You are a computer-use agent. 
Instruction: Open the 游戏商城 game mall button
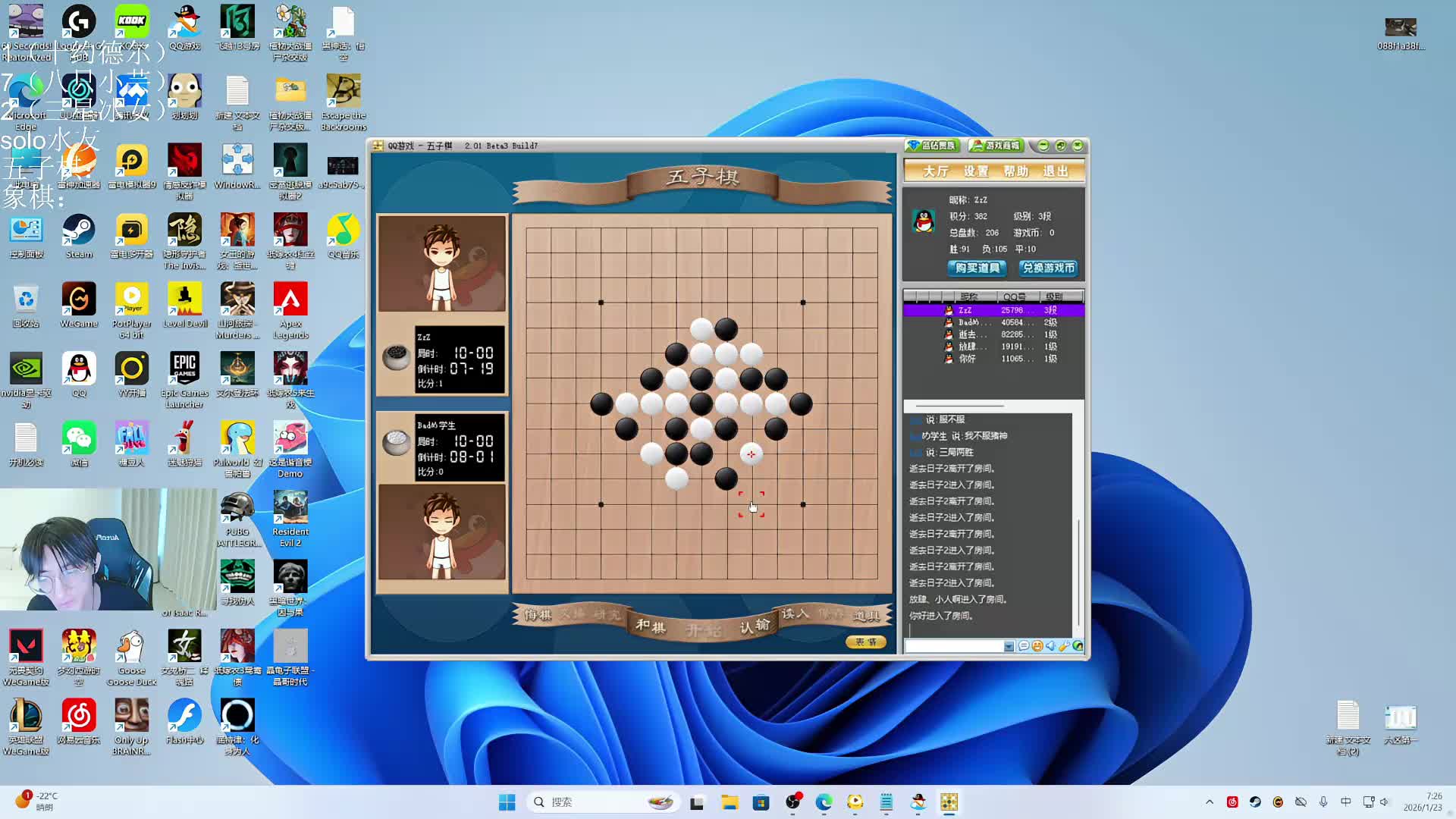[x=996, y=146]
